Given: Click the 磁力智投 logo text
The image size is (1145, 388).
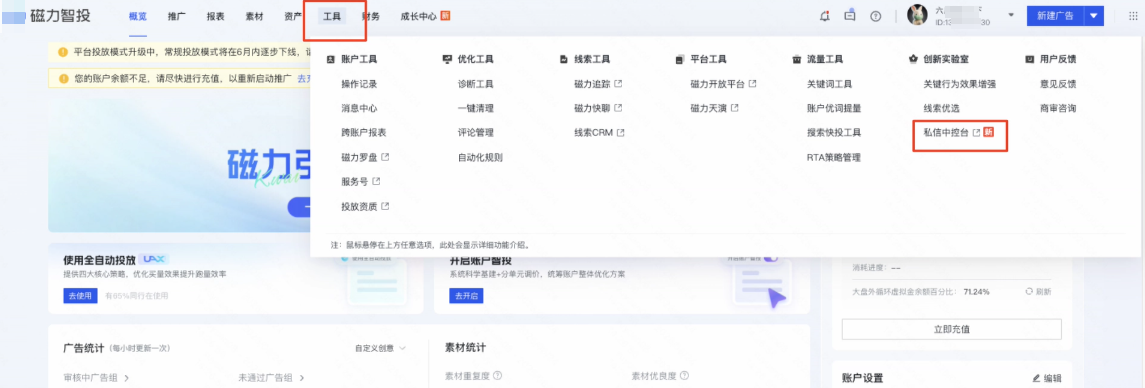Looking at the screenshot, I should coord(61,16).
